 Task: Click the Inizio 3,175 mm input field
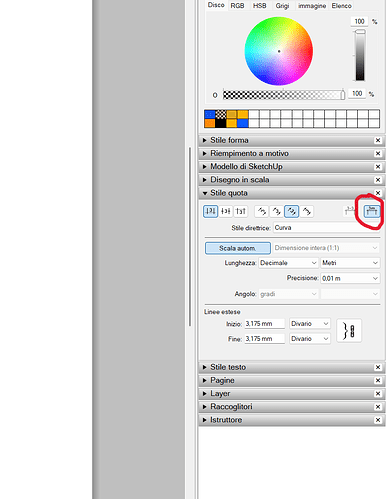pyautogui.click(x=265, y=324)
